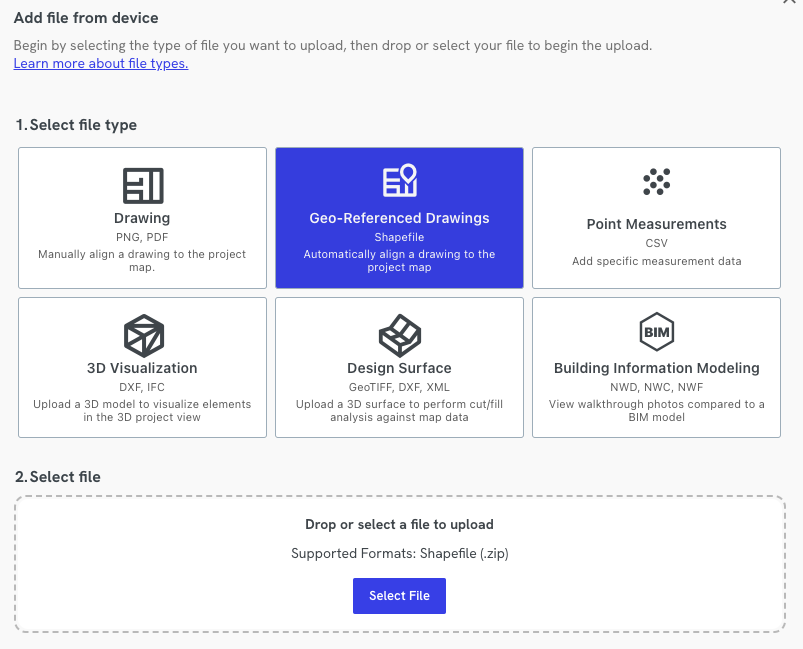Screen dimensions: 803x649
Task: Open the Learn more about file types link
Action: click(101, 64)
